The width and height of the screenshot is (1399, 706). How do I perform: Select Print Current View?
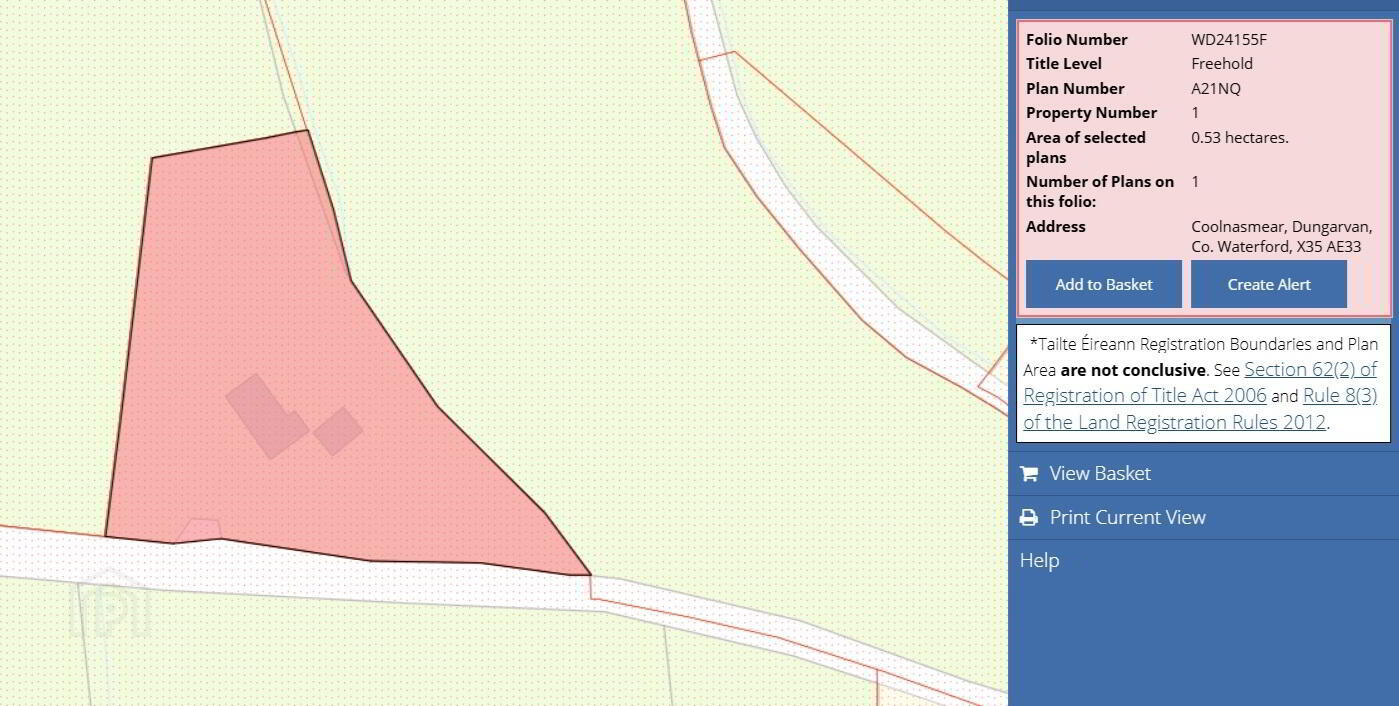point(1203,517)
